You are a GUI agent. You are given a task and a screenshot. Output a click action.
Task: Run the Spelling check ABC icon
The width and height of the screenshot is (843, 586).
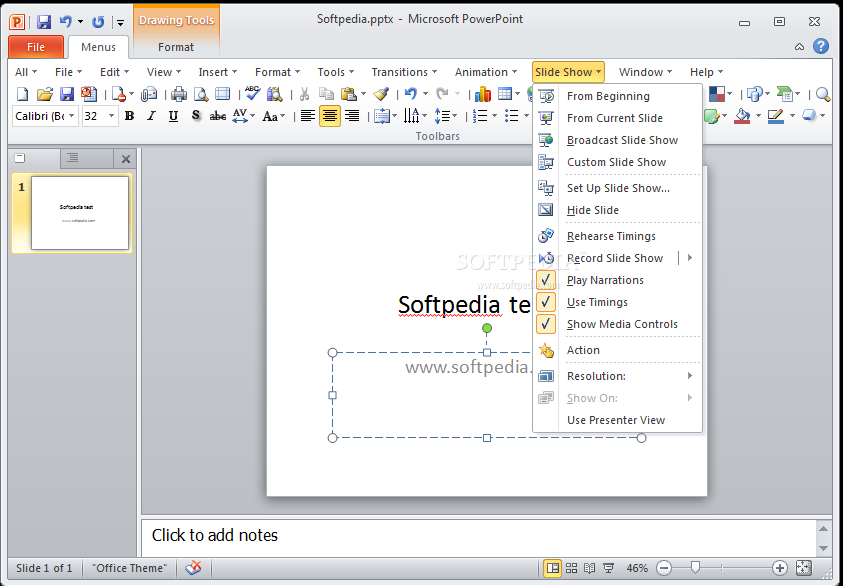pyautogui.click(x=252, y=94)
